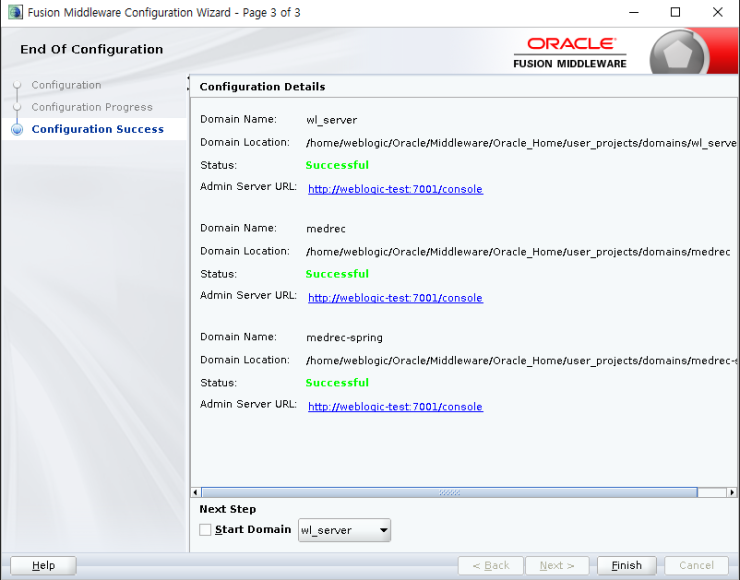
Task: Click the Successful status for medrec-spring
Action: [x=337, y=383]
